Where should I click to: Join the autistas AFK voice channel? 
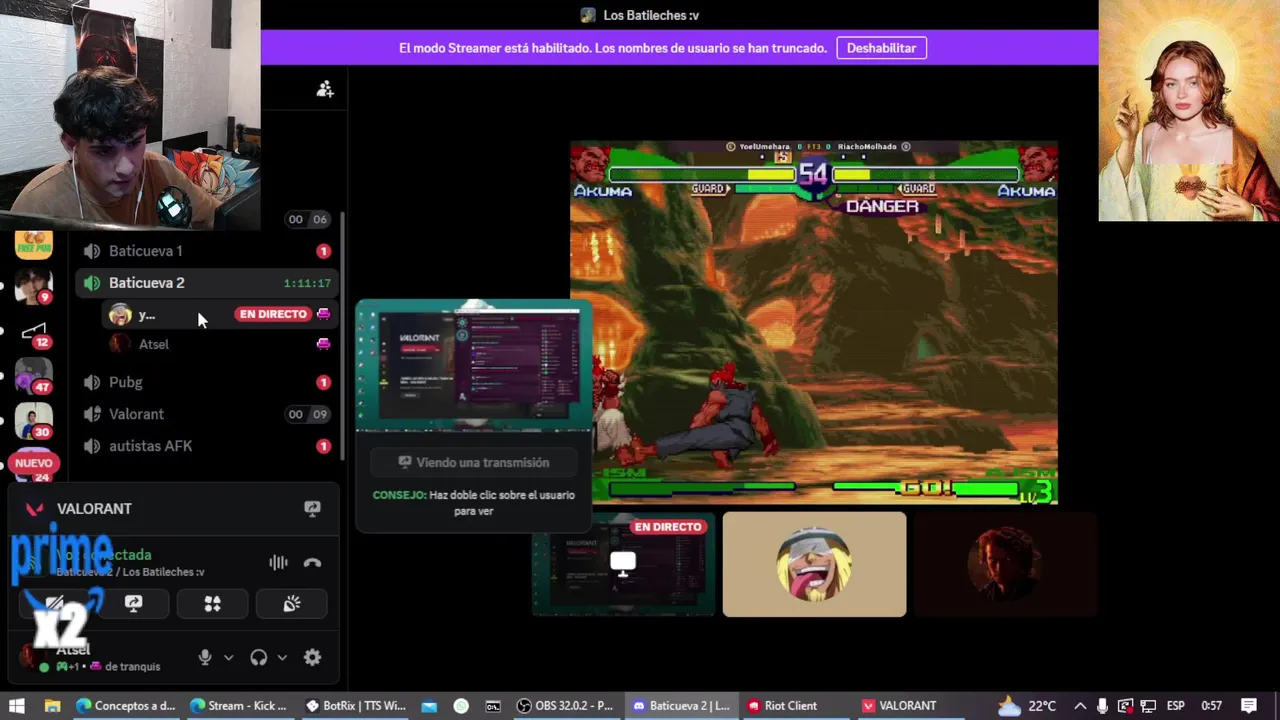pos(206,446)
